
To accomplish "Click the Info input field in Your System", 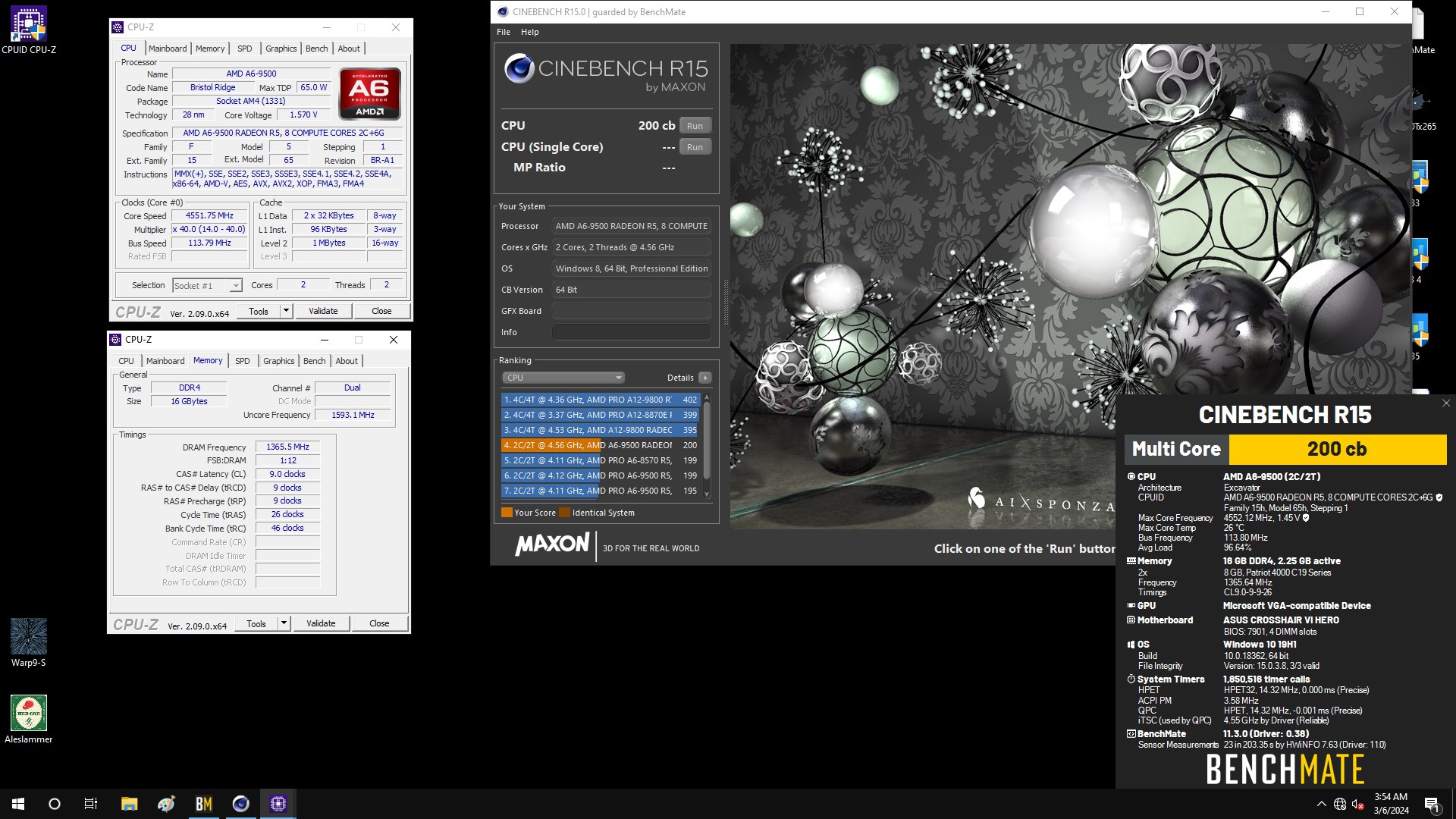I will tap(632, 332).
